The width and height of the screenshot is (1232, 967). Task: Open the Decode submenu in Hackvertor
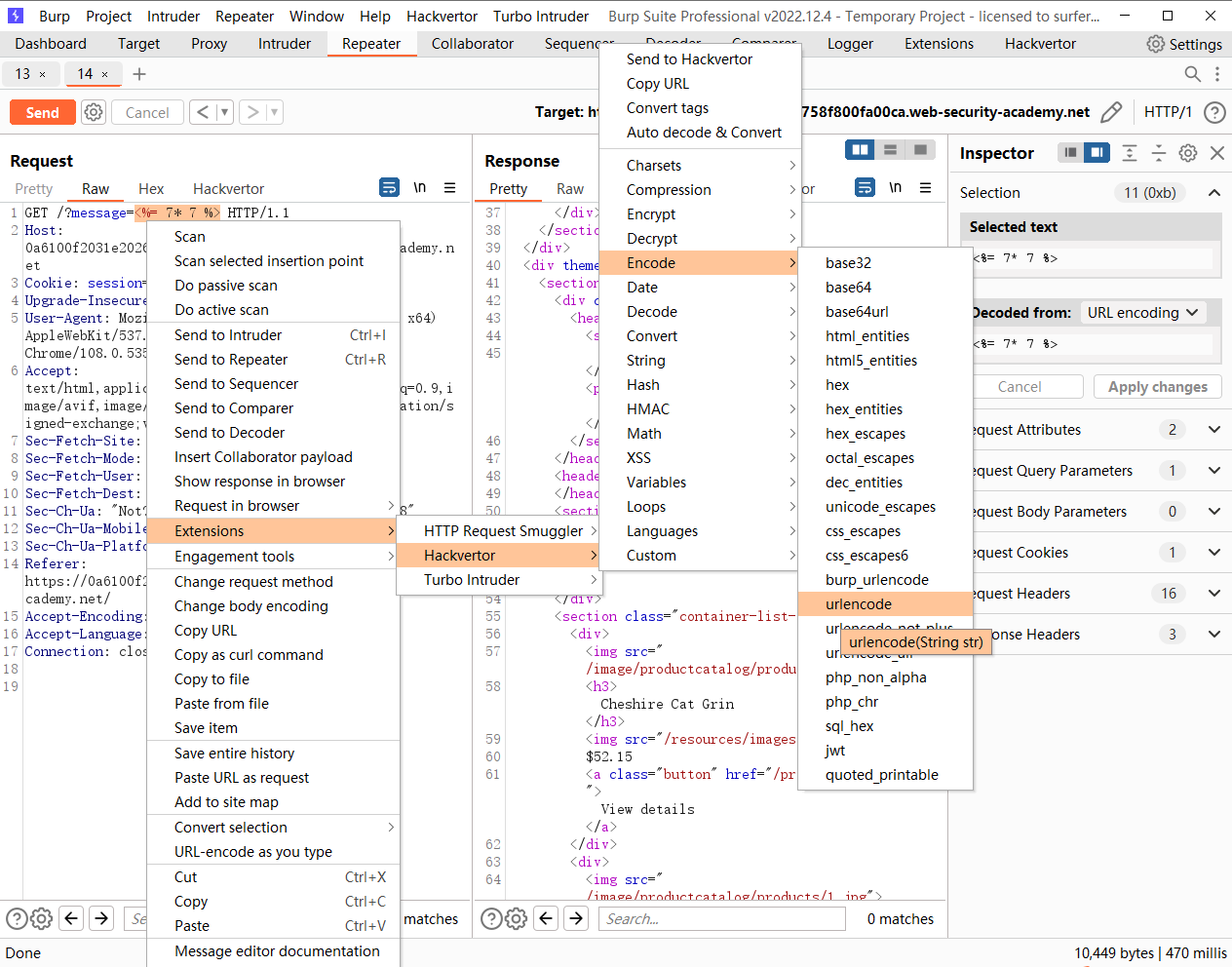tap(700, 312)
